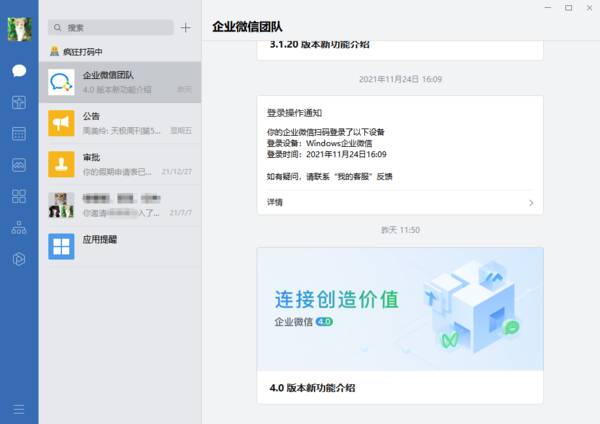600x424 pixels.
Task: Open the organization chart icon in sidebar
Action: [19, 227]
